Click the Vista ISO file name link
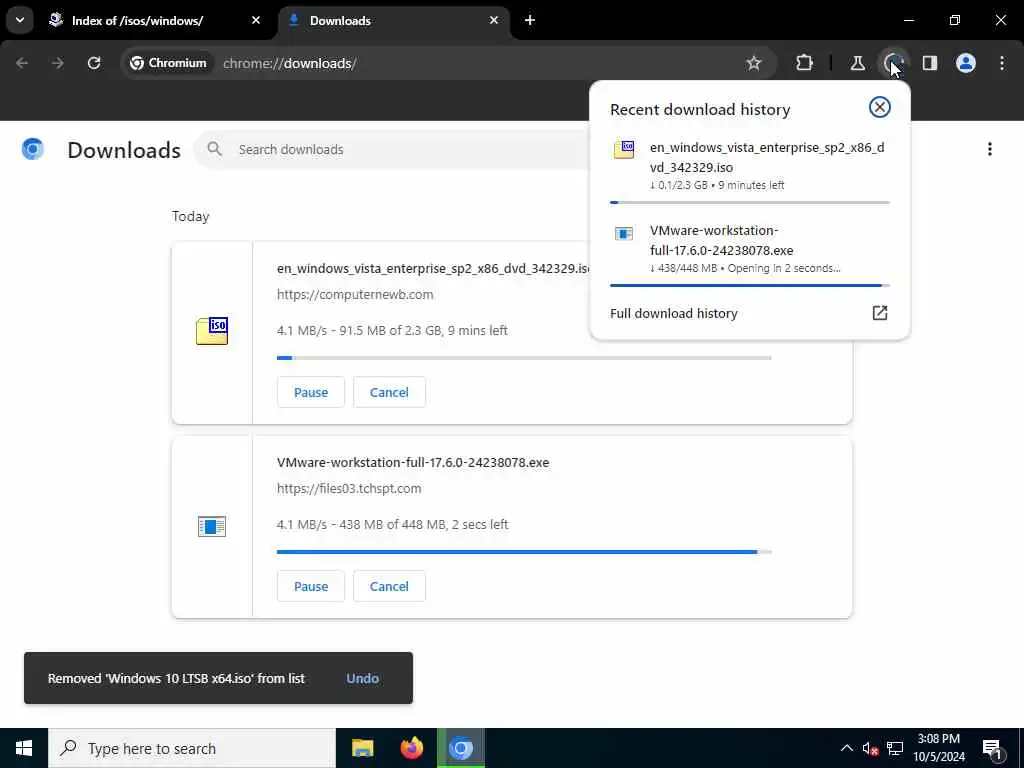The width and height of the screenshot is (1024, 768). (434, 268)
